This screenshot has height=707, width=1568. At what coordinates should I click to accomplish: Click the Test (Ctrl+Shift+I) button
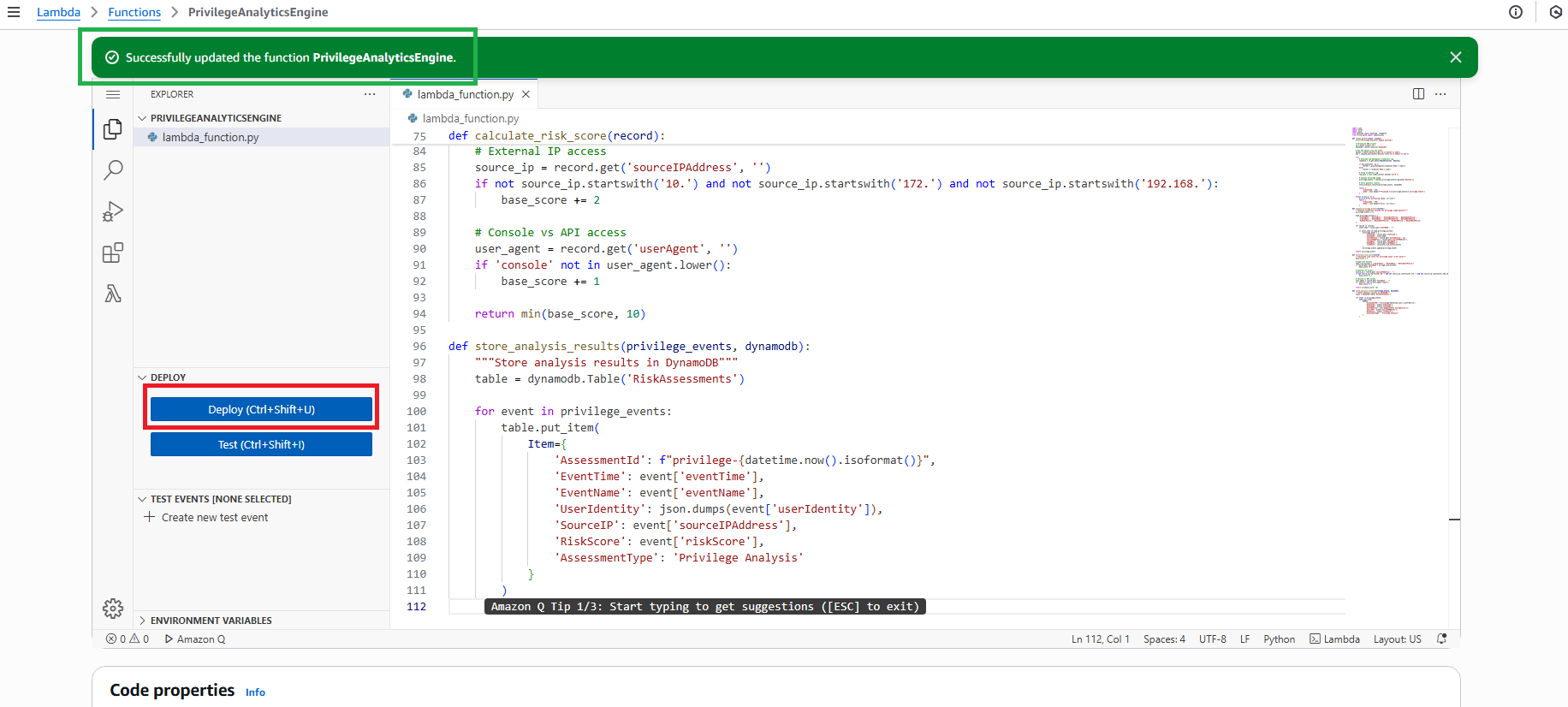[x=261, y=444]
